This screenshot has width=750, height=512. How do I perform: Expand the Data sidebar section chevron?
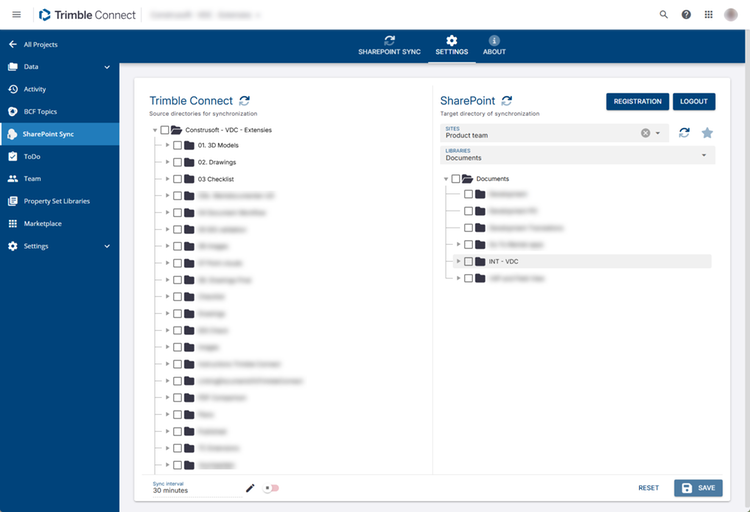tap(107, 67)
